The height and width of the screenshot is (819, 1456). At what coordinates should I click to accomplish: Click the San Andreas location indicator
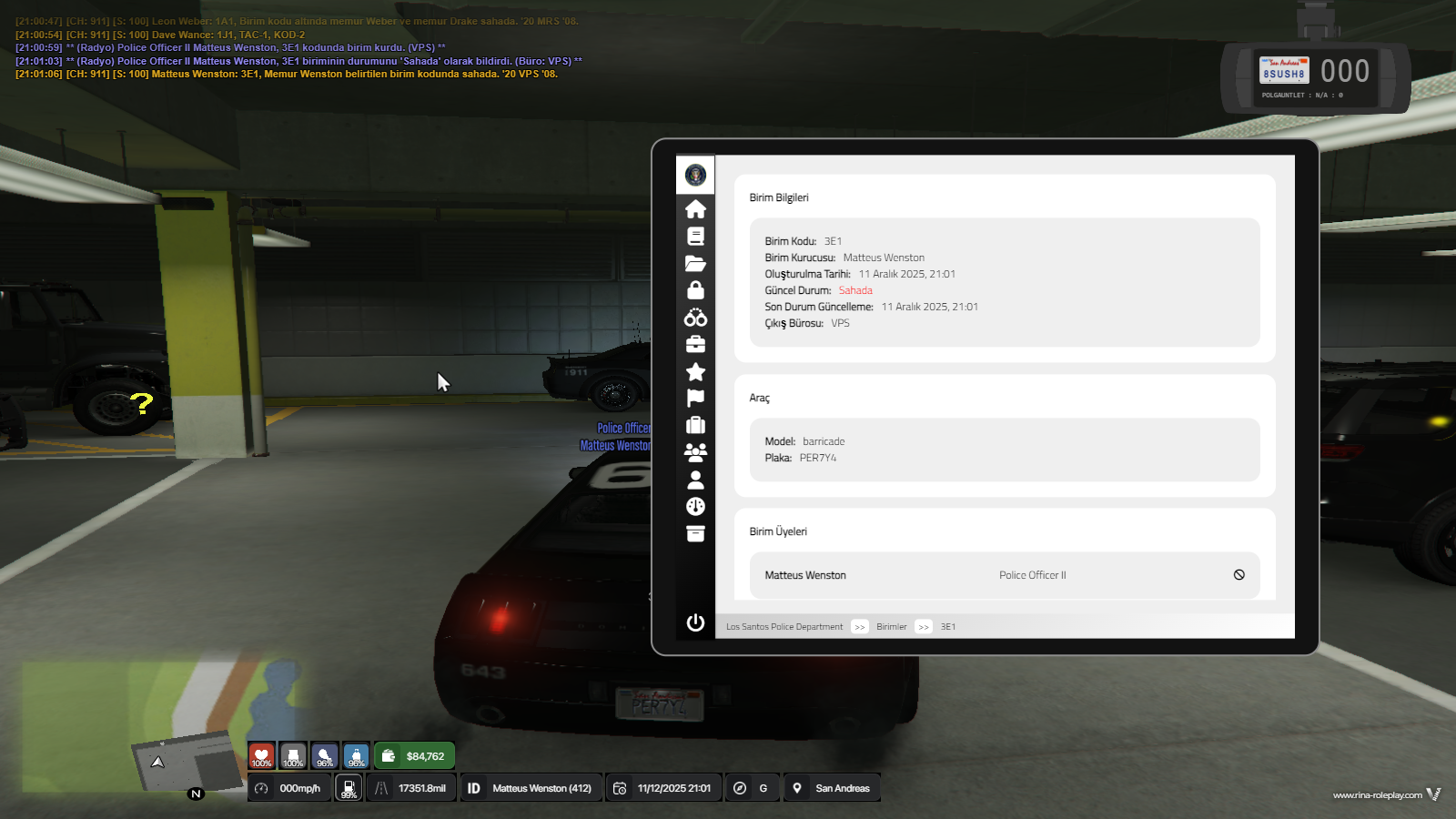pyautogui.click(x=832, y=788)
